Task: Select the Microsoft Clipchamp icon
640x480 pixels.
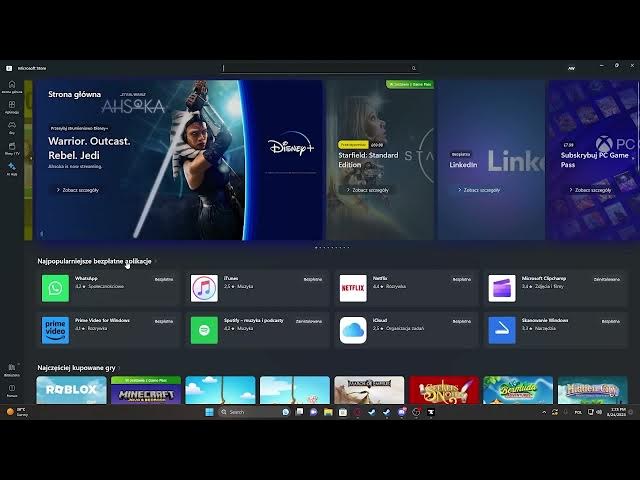Action: click(502, 288)
